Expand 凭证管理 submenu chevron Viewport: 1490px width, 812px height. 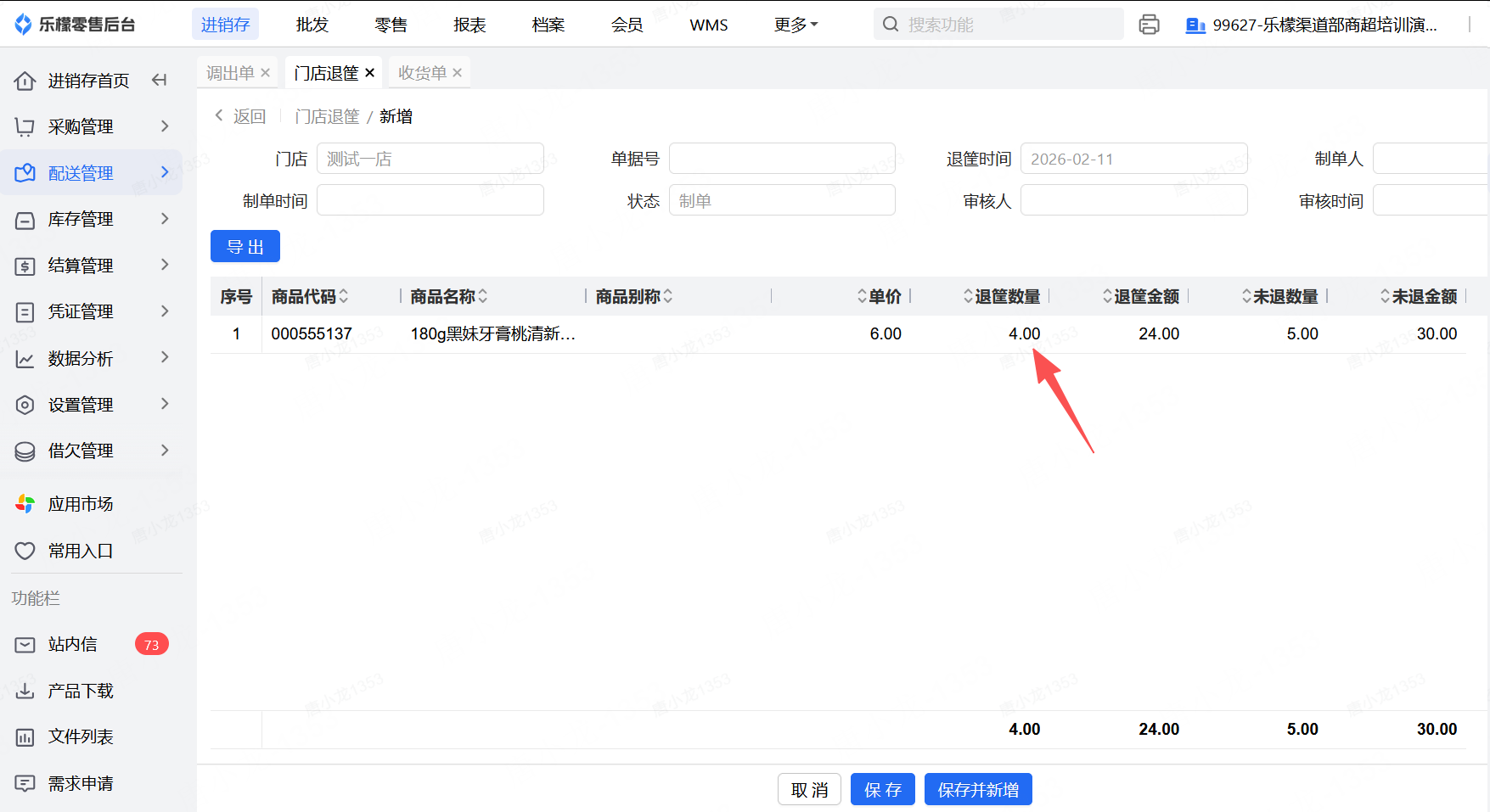click(165, 311)
